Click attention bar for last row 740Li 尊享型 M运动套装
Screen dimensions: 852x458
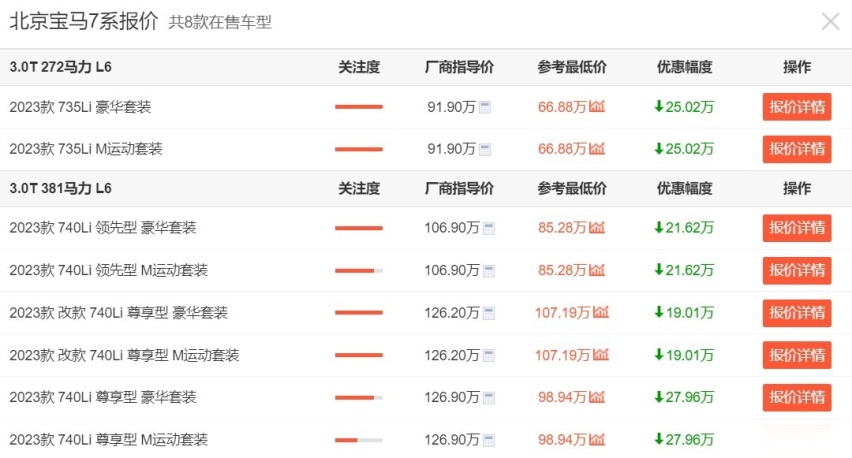click(358, 439)
